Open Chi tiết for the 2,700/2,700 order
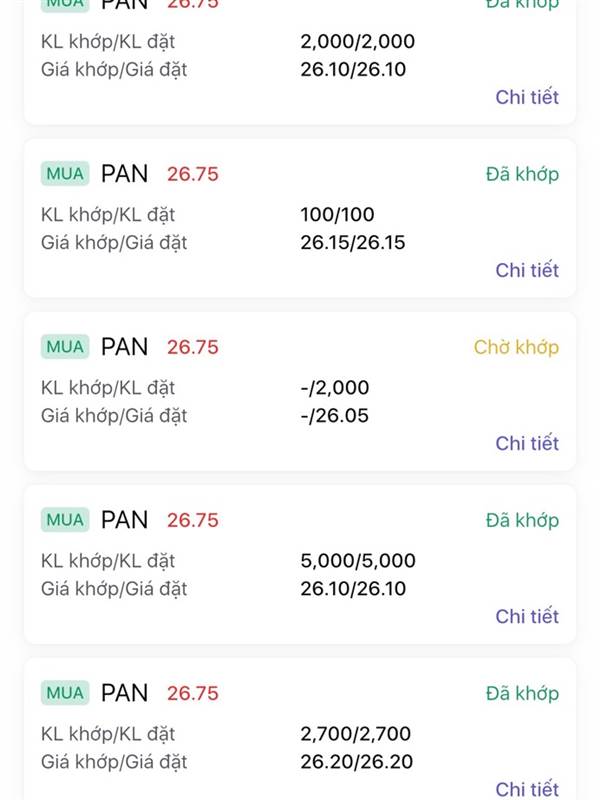 coord(527,788)
